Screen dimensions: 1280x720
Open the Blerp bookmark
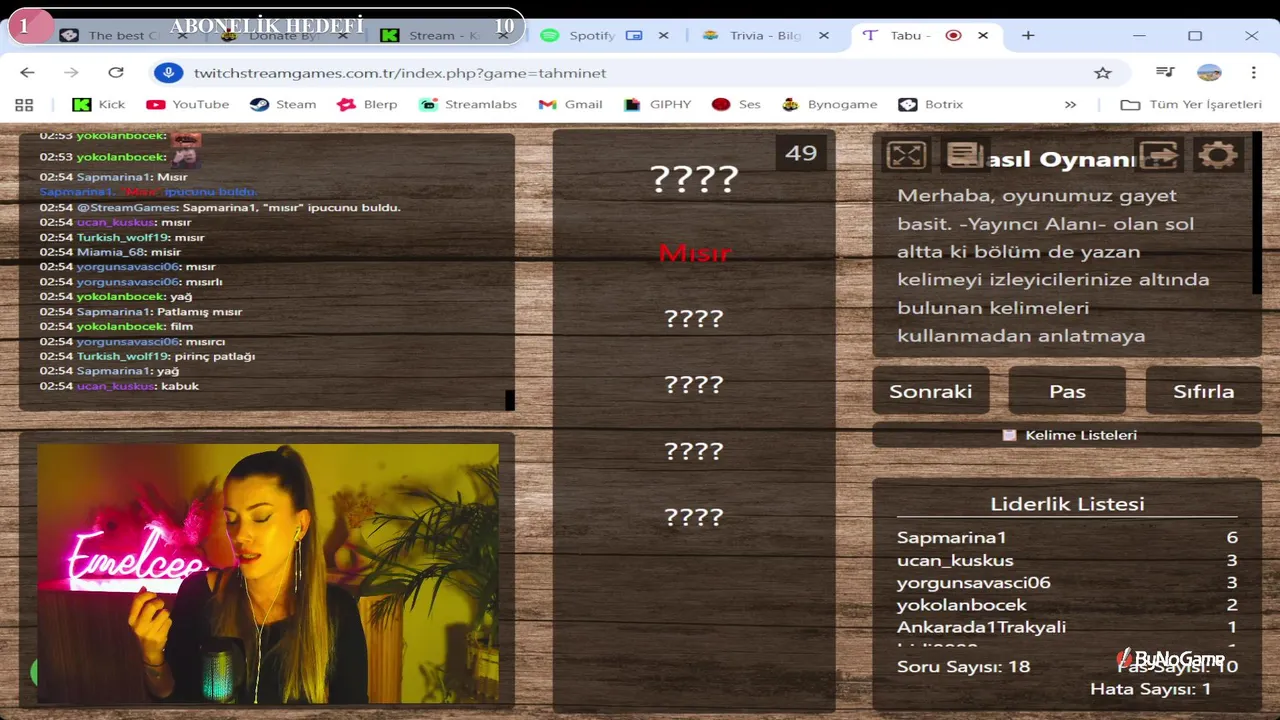pos(367,104)
